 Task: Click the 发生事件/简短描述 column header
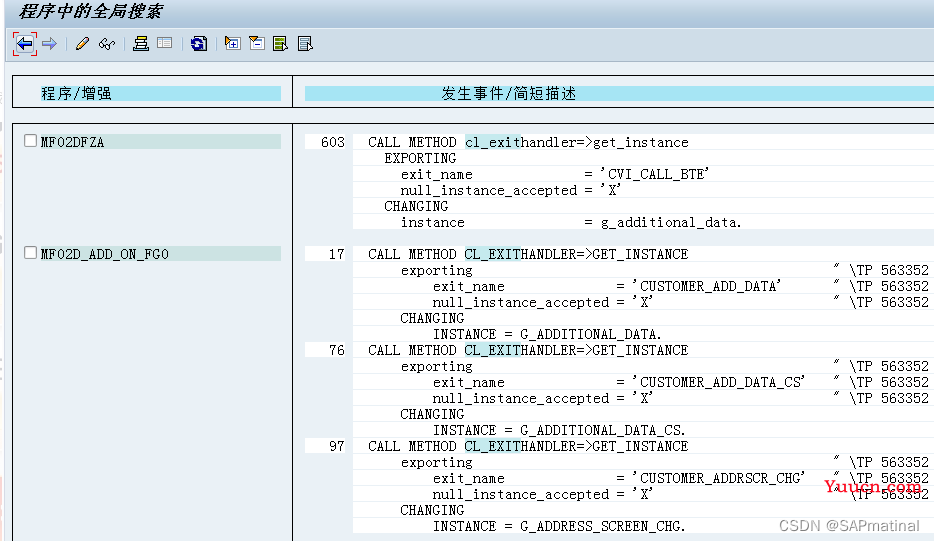click(508, 94)
